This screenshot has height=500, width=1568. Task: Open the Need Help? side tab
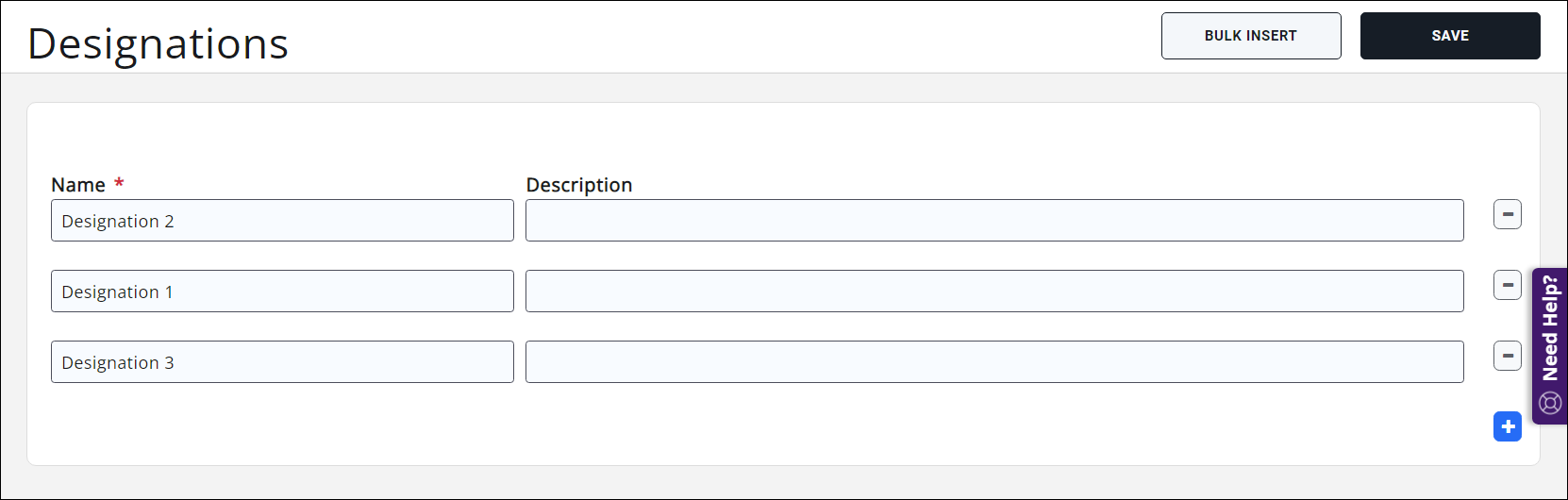click(1550, 328)
